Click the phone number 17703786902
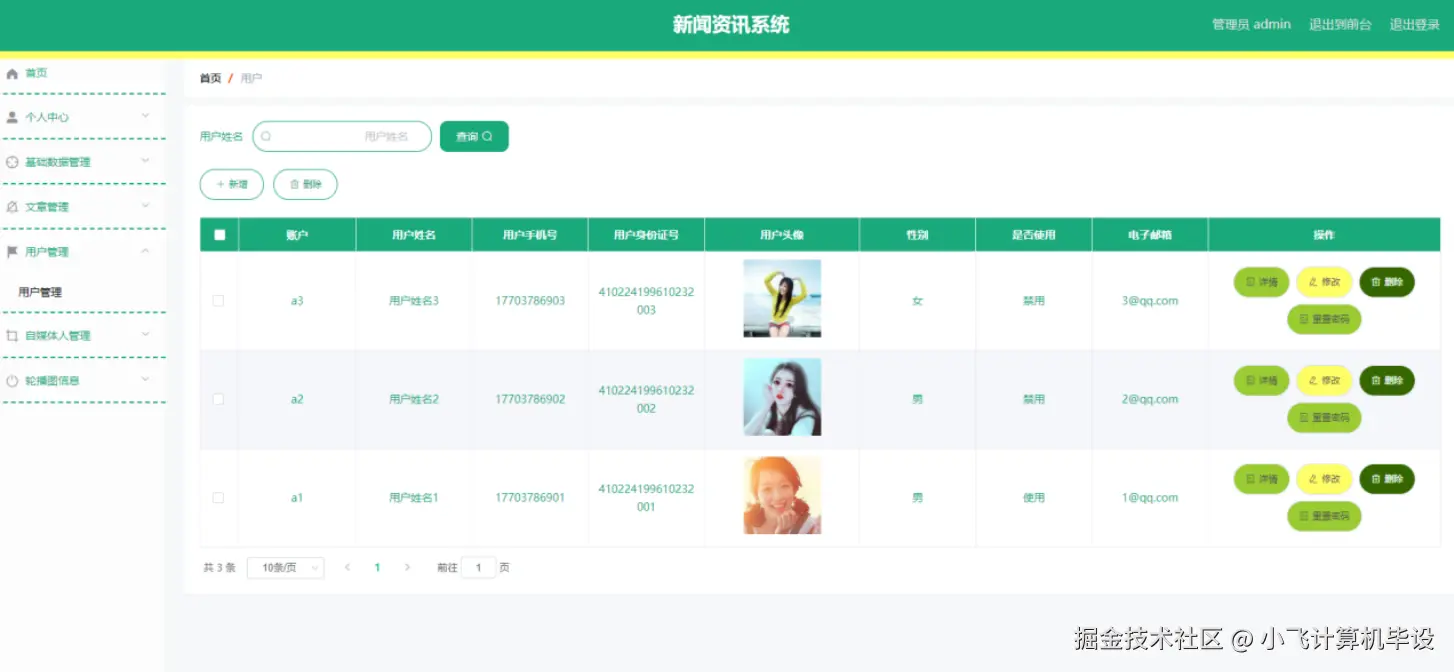1454x672 pixels. coord(530,399)
